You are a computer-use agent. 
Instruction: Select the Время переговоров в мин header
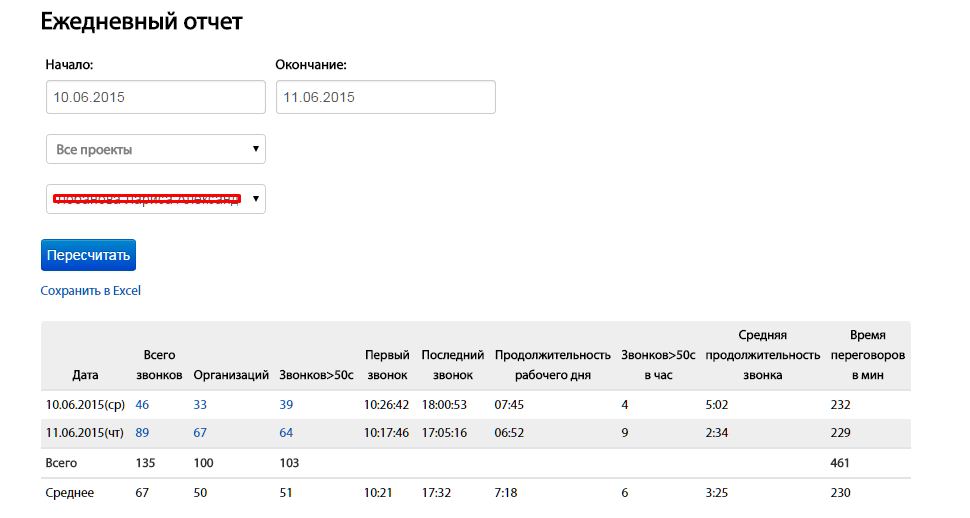pyautogui.click(x=867, y=355)
